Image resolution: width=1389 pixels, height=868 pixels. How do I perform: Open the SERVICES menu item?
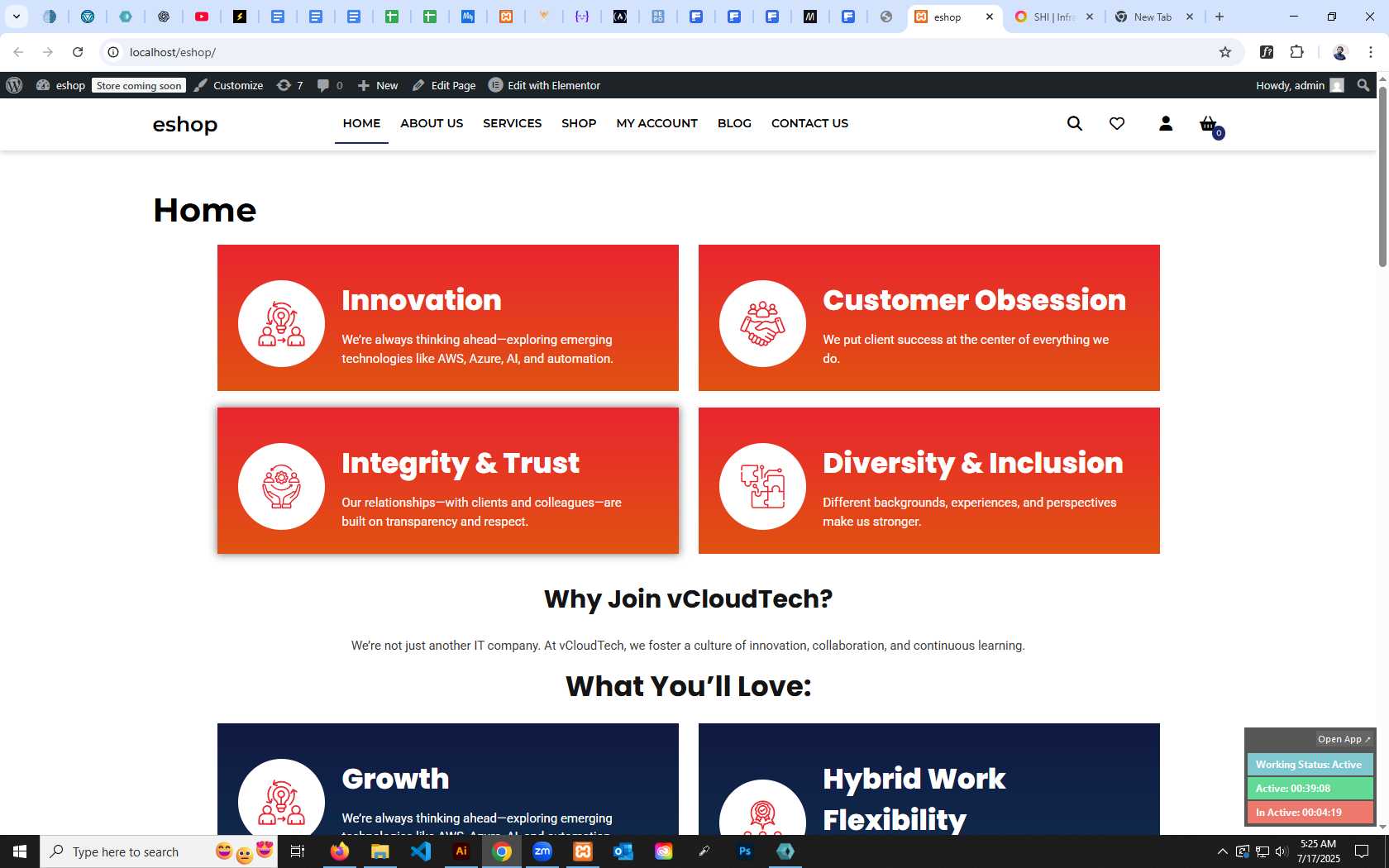tap(513, 123)
